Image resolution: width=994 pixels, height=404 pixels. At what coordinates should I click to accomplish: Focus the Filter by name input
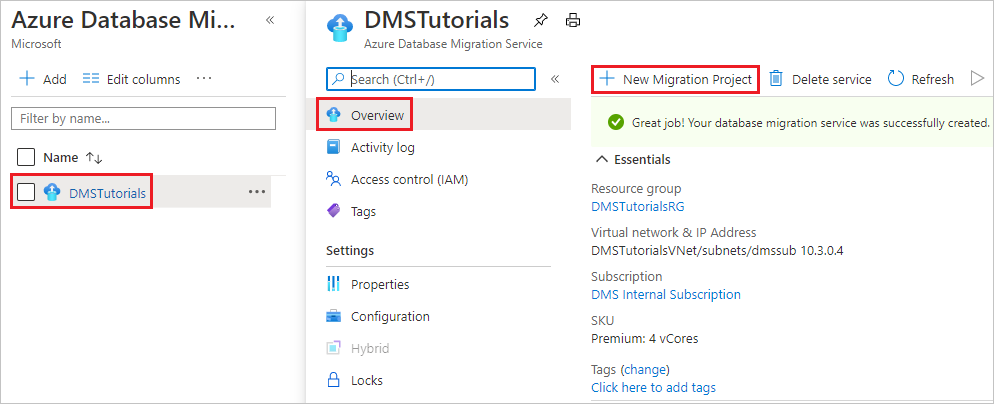143,119
